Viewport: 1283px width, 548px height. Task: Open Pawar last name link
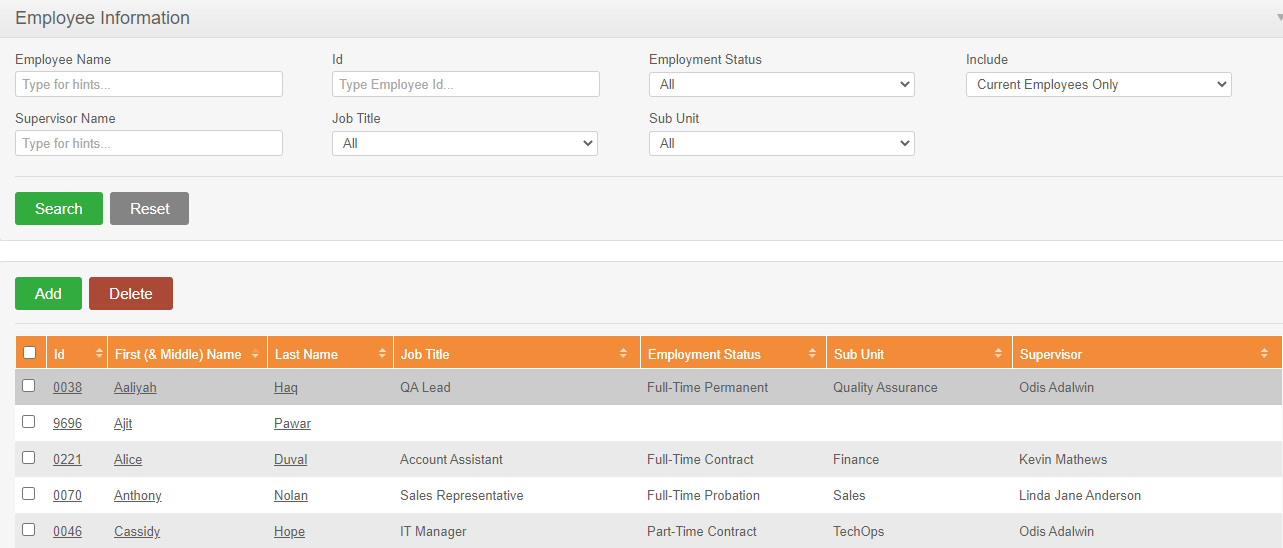point(292,424)
